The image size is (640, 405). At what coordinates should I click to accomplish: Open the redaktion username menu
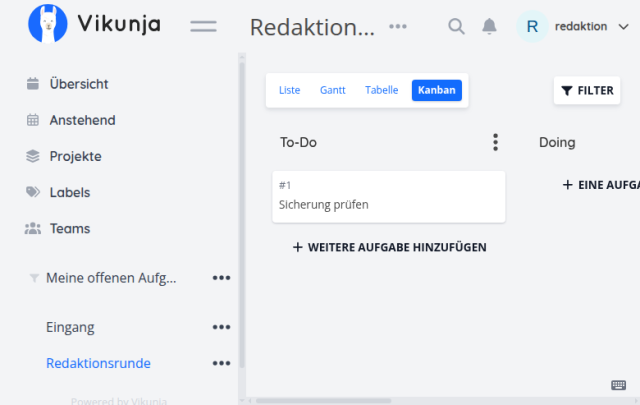(580, 27)
